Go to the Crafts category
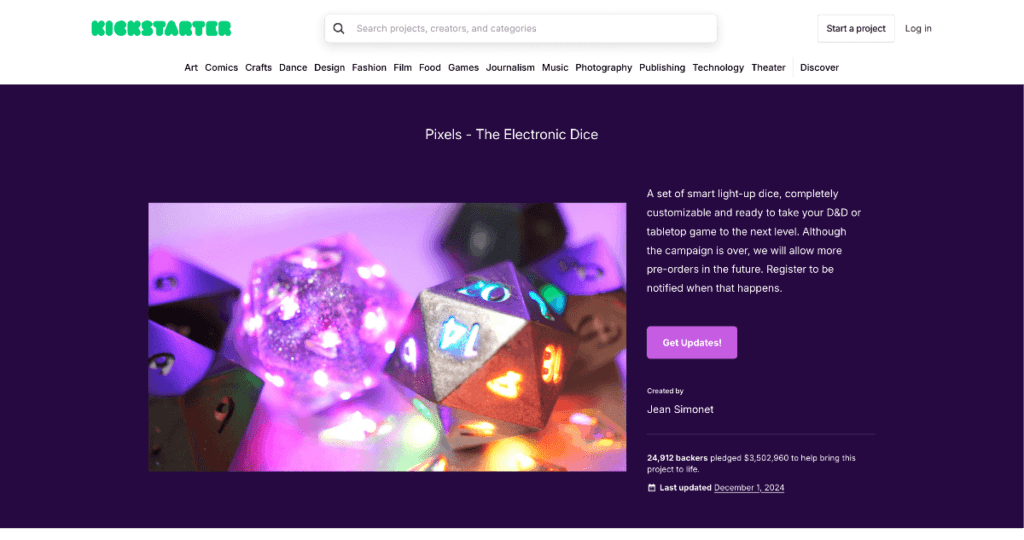The width and height of the screenshot is (1024, 540). coord(258,68)
